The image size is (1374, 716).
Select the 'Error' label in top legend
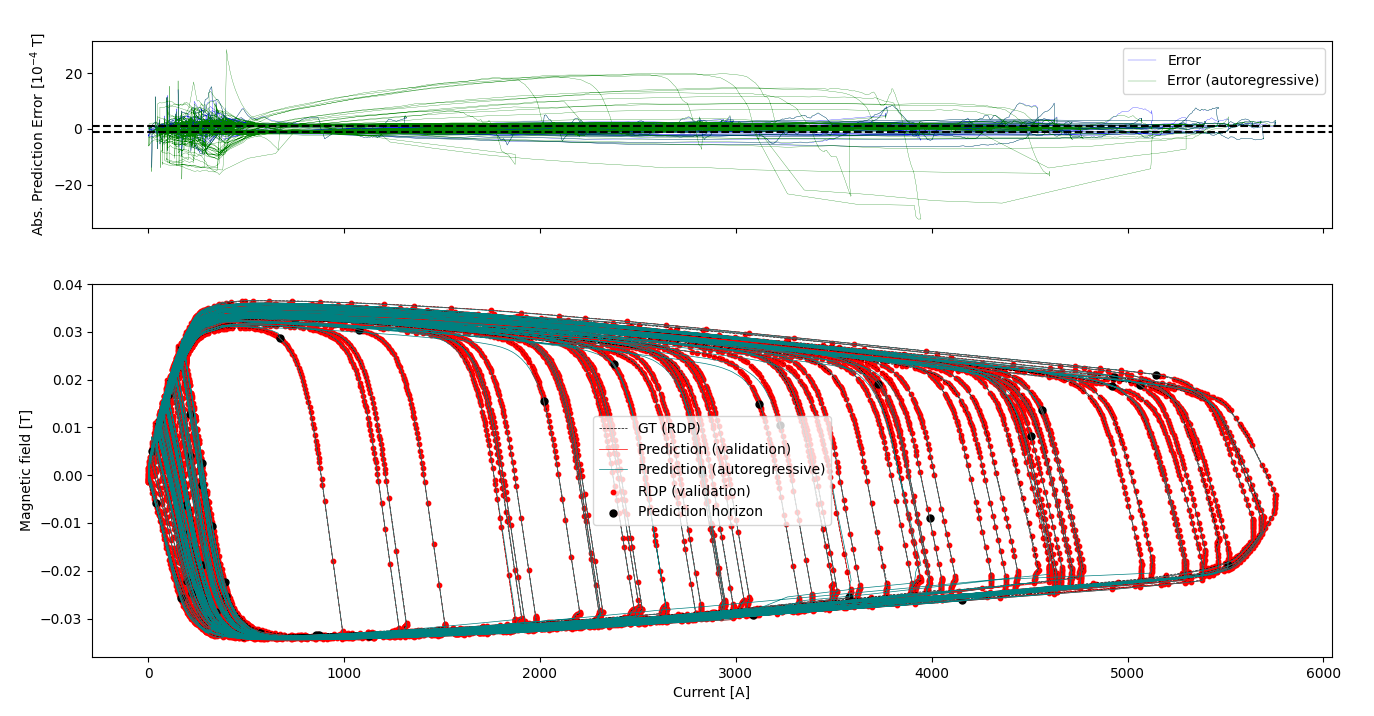1184,61
